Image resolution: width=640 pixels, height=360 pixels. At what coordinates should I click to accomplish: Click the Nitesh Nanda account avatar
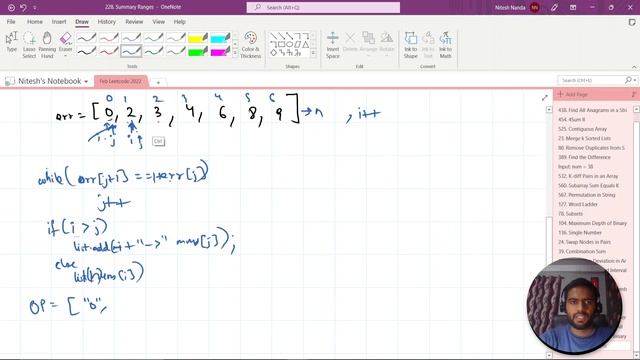pos(534,7)
